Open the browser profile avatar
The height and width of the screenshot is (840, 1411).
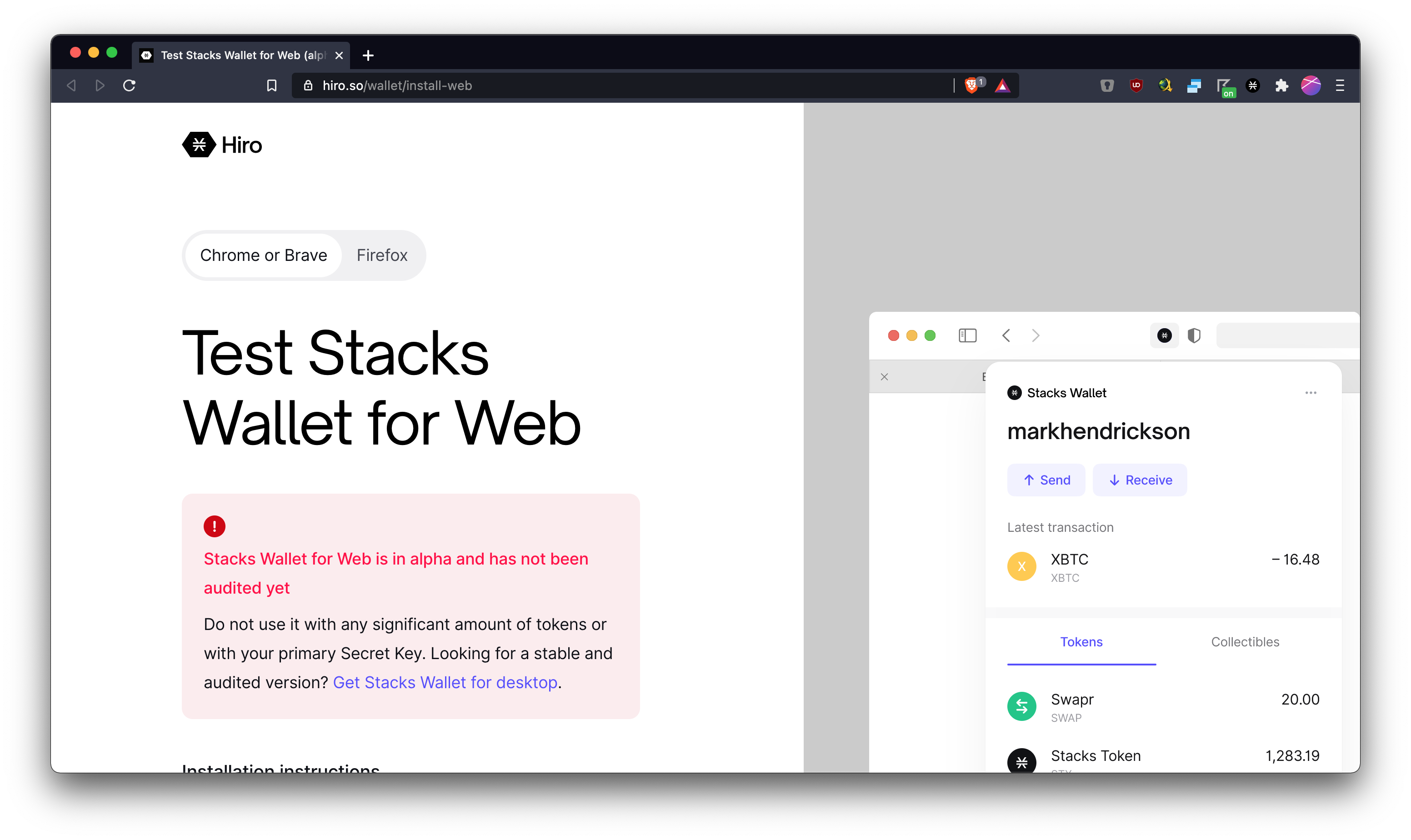1311,85
